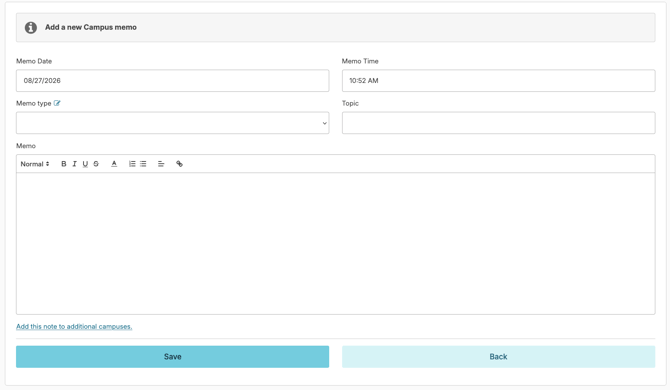Open the text color picker
670x390 pixels.
tap(114, 164)
